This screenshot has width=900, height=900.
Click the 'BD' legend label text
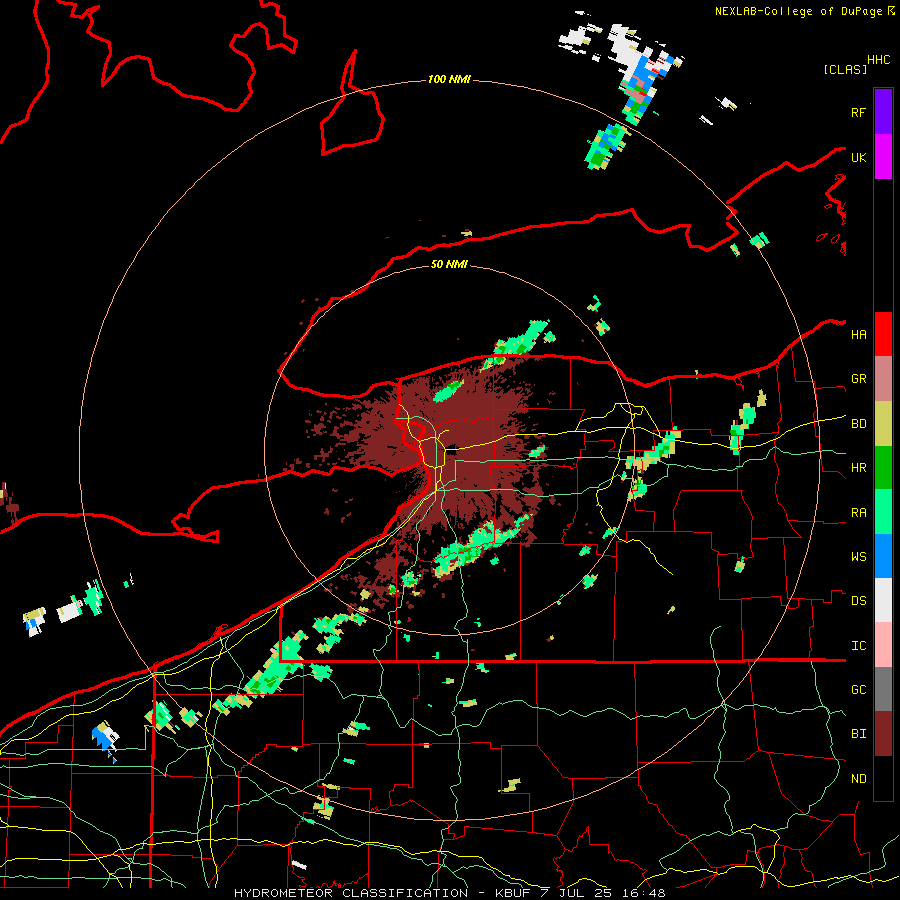click(x=858, y=424)
